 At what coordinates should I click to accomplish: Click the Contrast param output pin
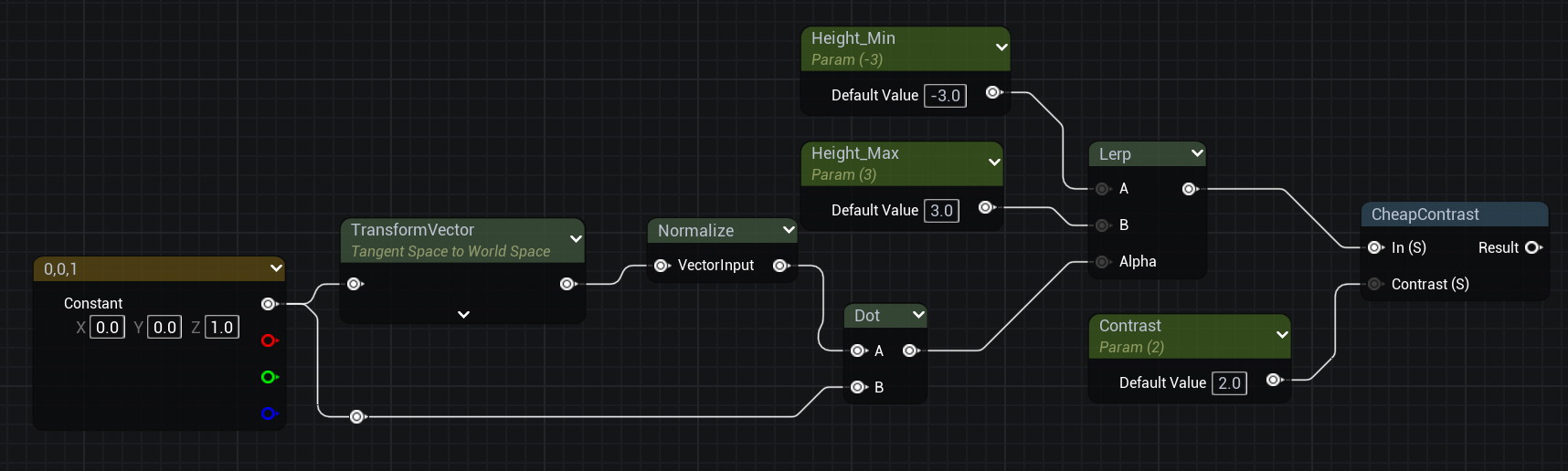1274,380
